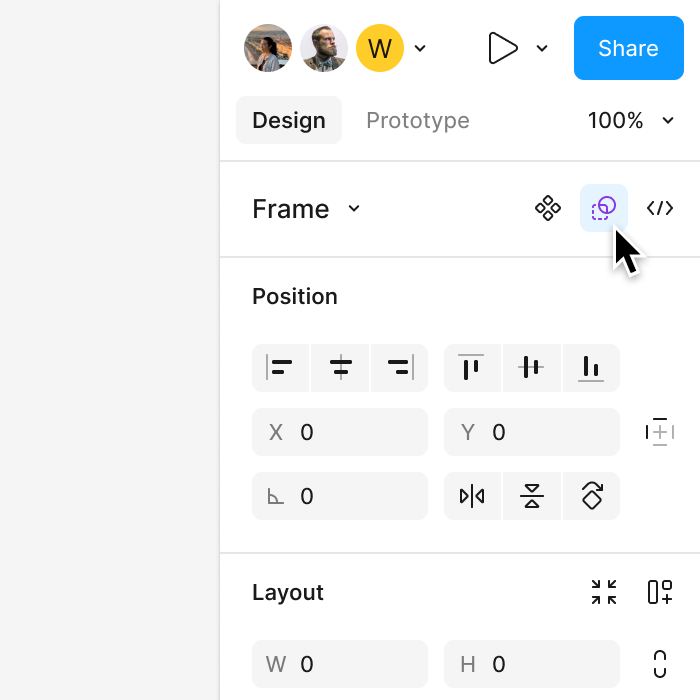Expand the collaborators avatar list chevron

(420, 48)
